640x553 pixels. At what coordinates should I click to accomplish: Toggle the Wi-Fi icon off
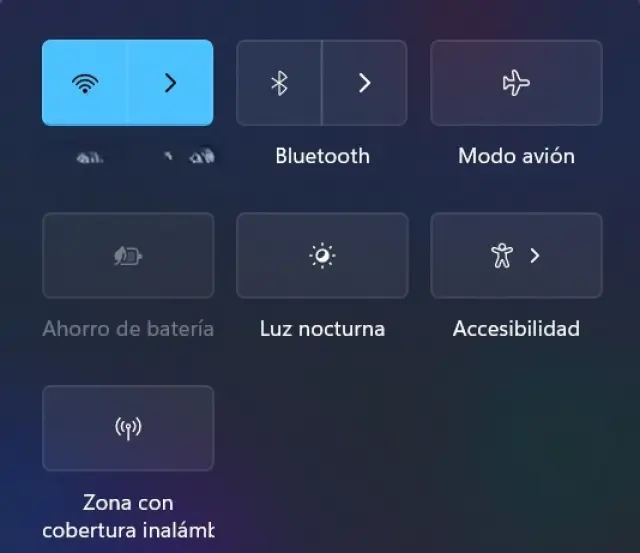85,83
